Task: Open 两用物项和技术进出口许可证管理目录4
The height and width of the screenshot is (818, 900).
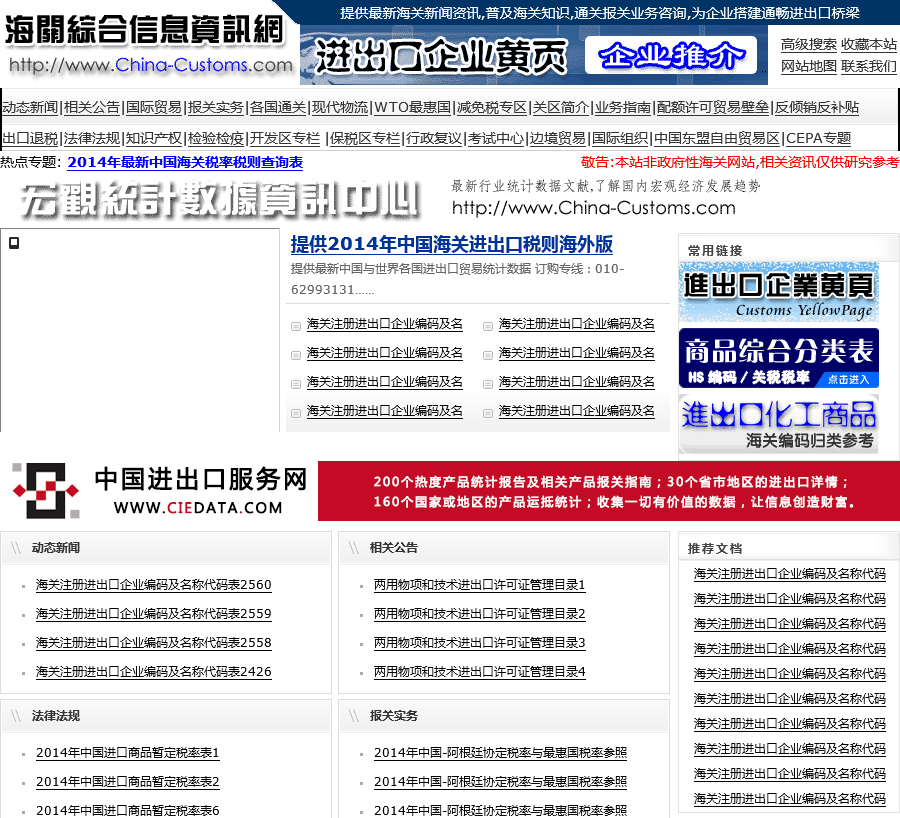Action: tap(479, 672)
